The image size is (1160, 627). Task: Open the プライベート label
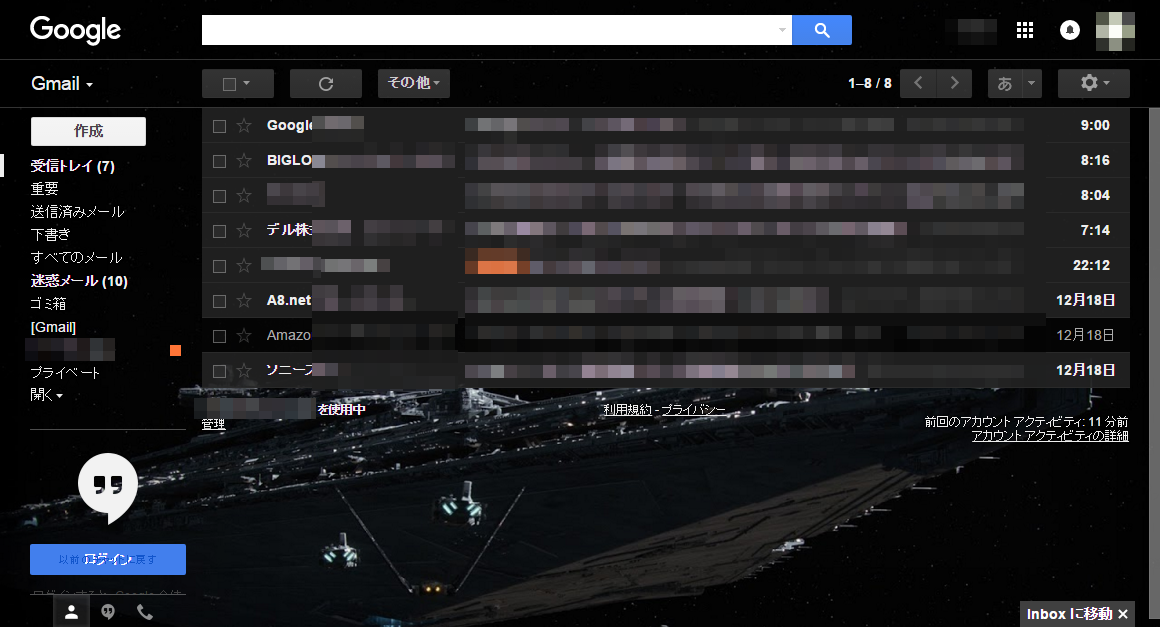[x=65, y=373]
